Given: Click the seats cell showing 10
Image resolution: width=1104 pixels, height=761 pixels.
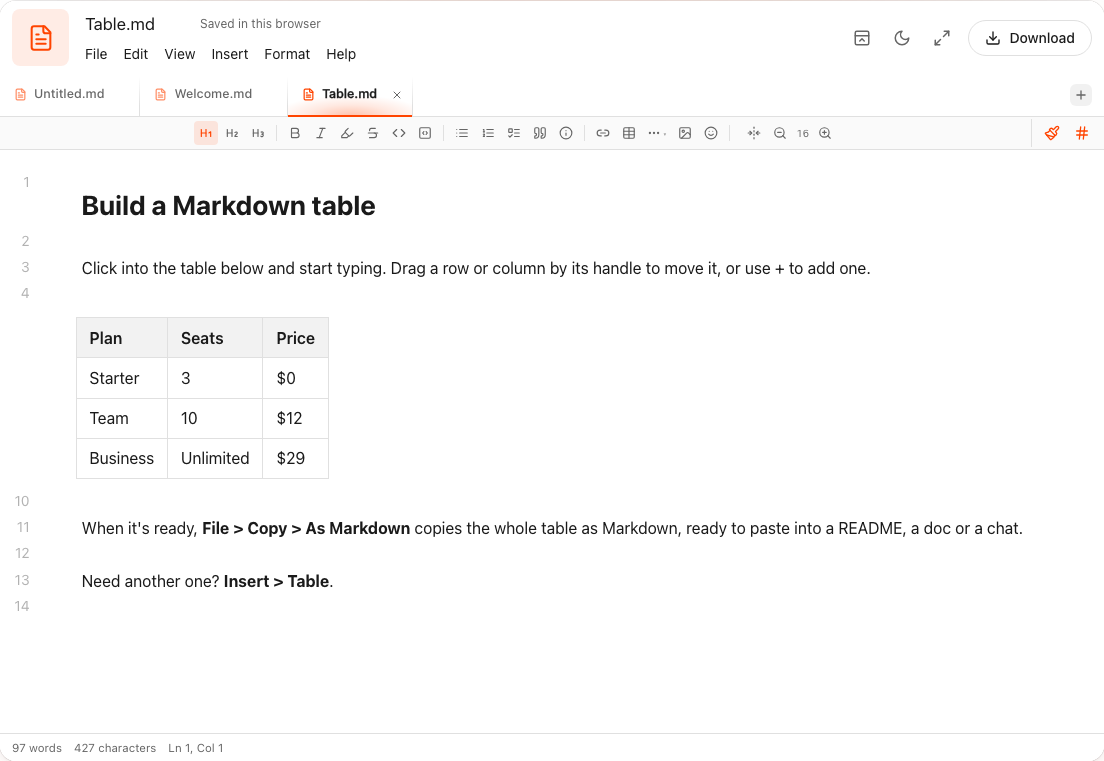Looking at the screenshot, I should (215, 418).
